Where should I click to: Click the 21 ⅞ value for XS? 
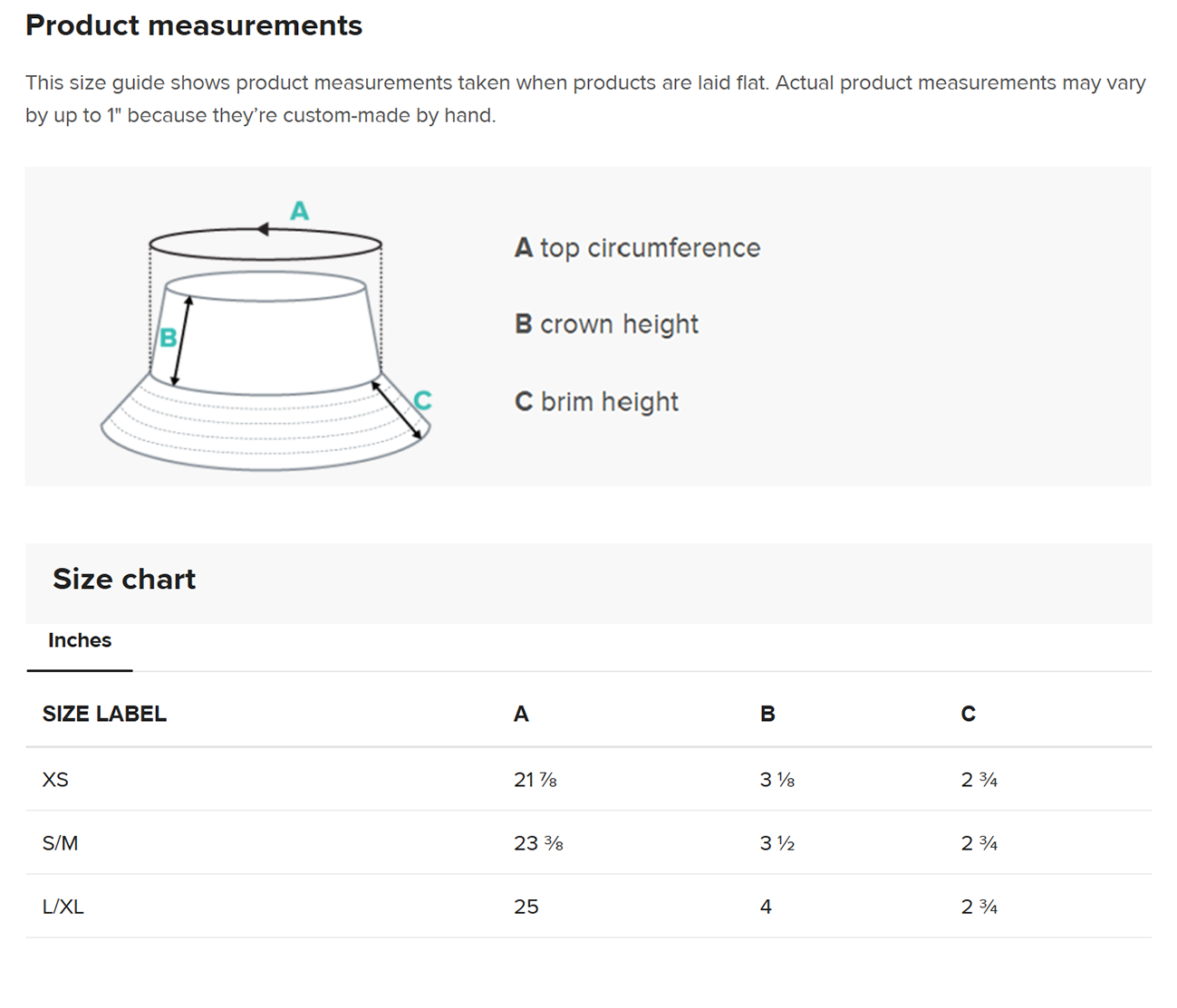click(x=535, y=780)
